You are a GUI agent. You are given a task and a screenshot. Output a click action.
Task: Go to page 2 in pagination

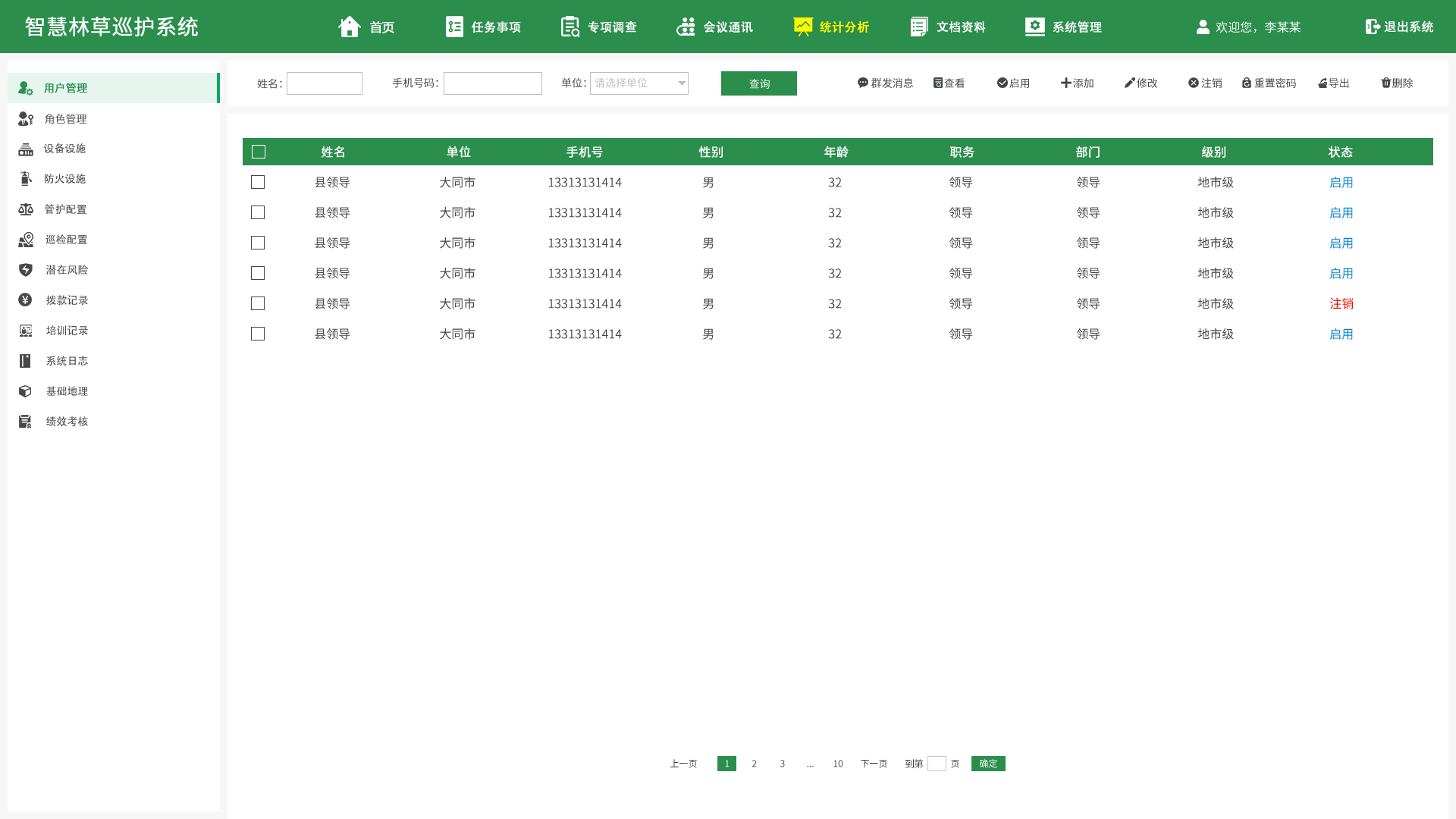tap(754, 764)
